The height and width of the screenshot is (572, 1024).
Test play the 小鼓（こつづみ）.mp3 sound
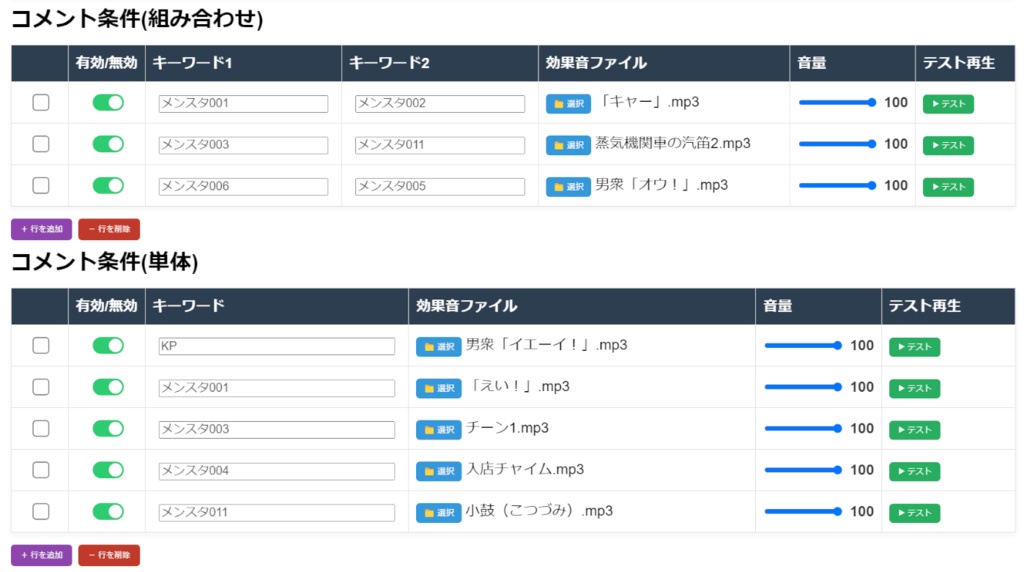914,513
